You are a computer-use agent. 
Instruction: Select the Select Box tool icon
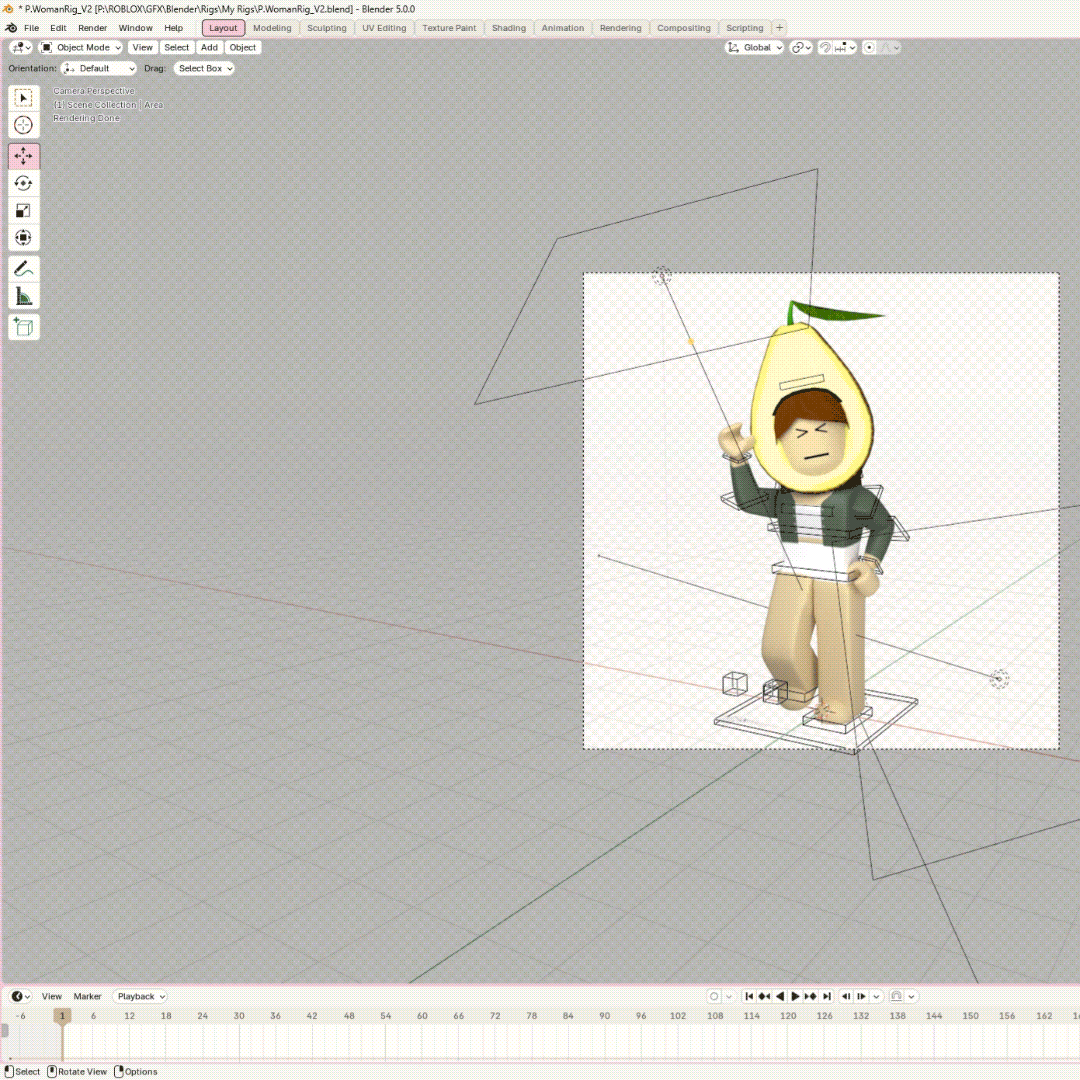23,98
